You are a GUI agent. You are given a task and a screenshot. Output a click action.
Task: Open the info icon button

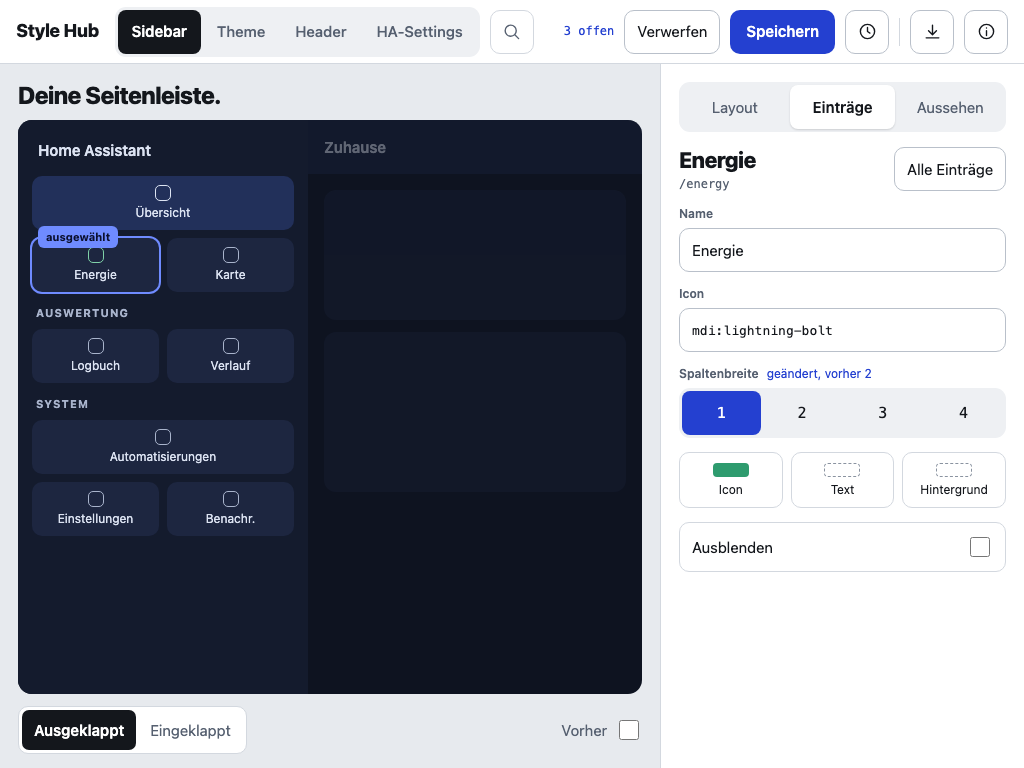pos(985,31)
